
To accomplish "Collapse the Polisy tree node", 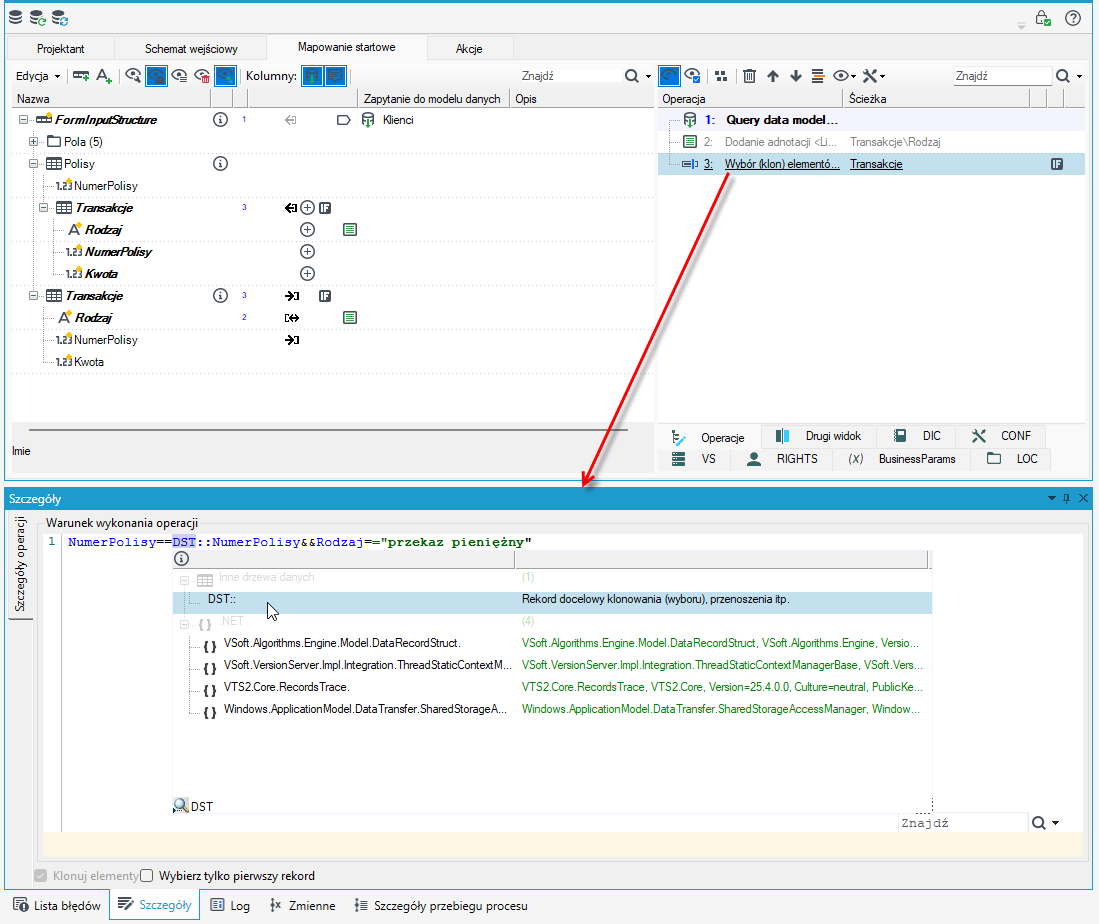I will (33, 163).
